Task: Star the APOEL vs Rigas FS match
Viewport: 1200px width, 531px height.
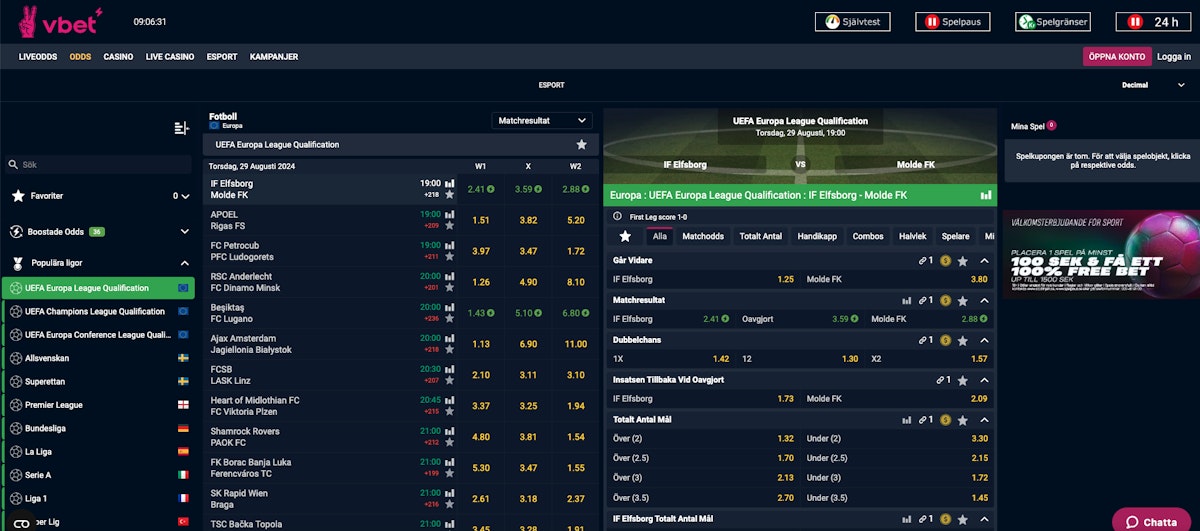Action: (x=449, y=225)
